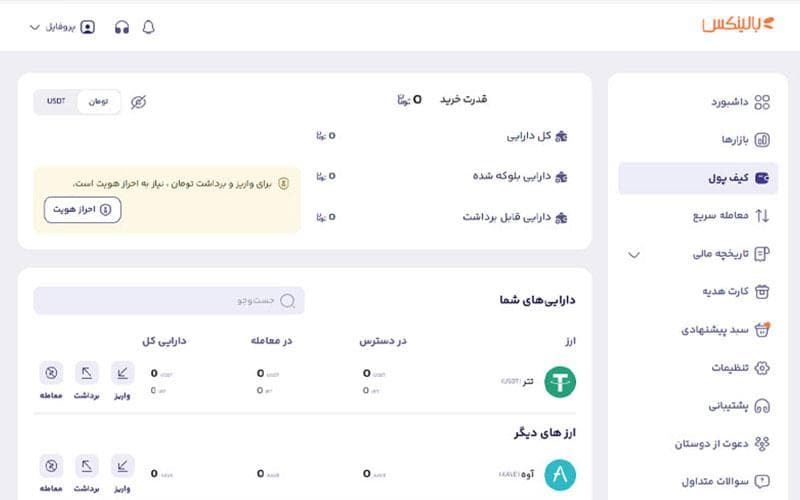The width and height of the screenshot is (800, 500).
Task: Click the green Tether coin logo
Action: coord(560,382)
